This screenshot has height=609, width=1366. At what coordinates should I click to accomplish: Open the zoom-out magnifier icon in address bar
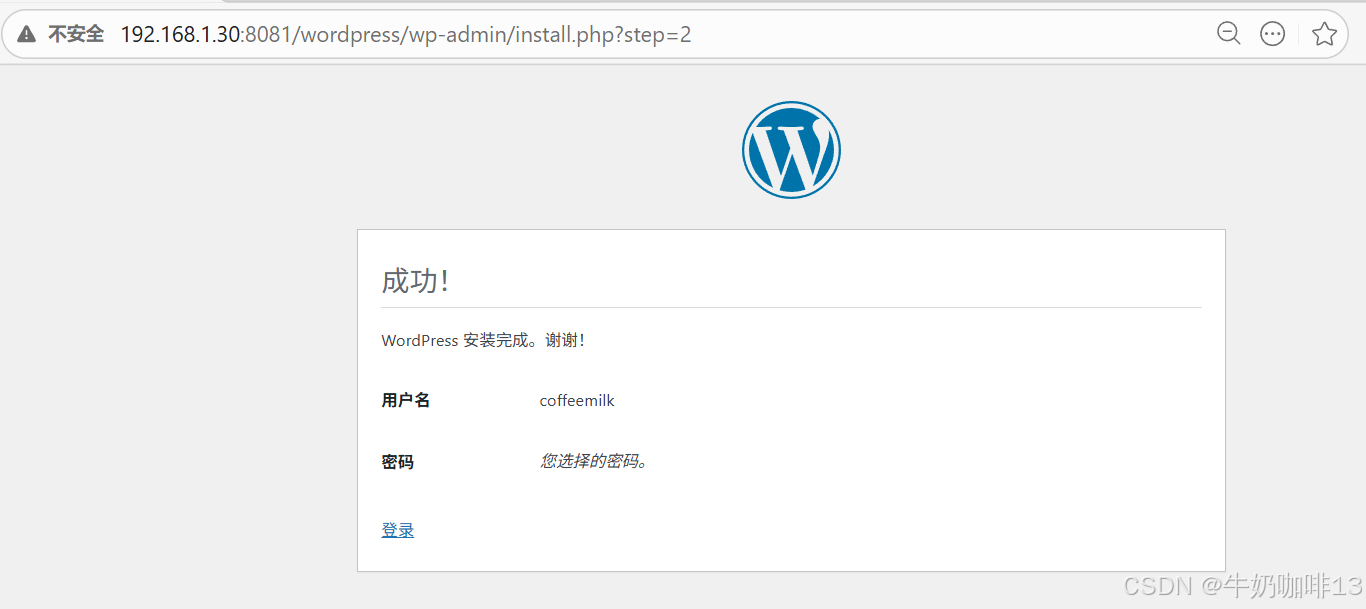pyautogui.click(x=1229, y=34)
